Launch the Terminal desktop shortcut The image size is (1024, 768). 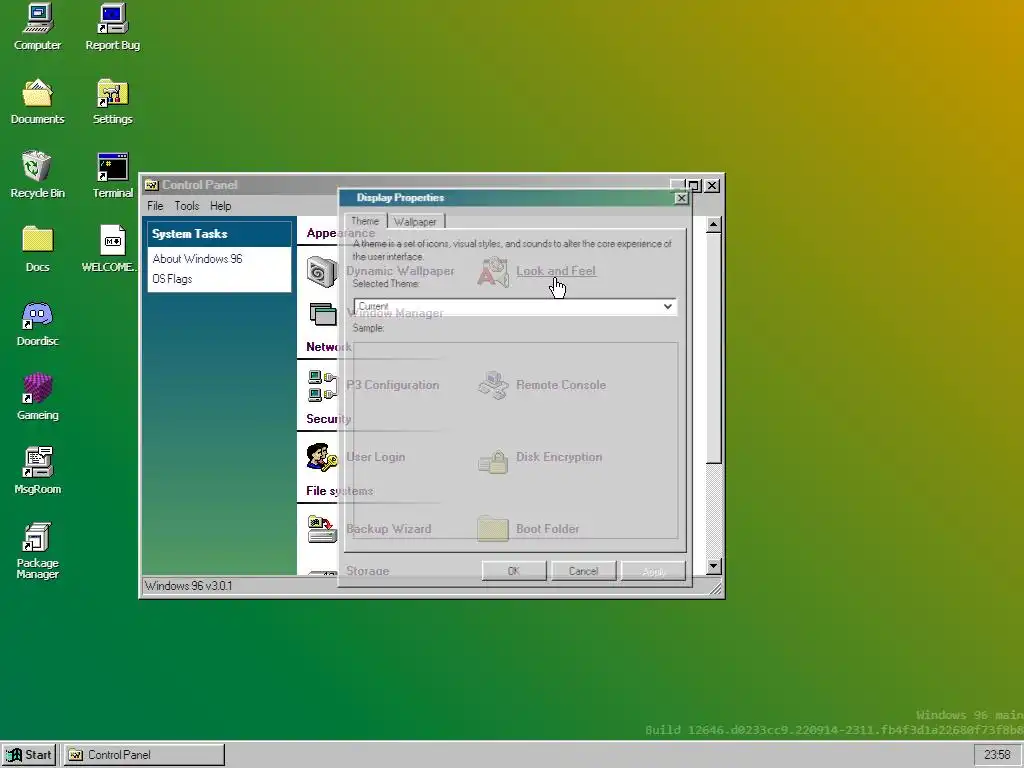point(112,175)
